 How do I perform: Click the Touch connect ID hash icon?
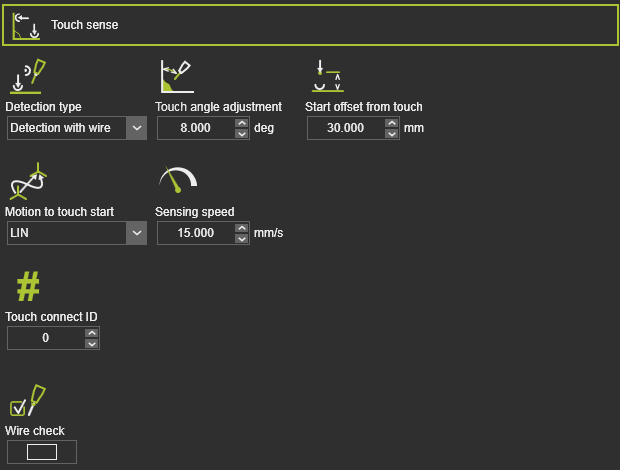point(27,287)
